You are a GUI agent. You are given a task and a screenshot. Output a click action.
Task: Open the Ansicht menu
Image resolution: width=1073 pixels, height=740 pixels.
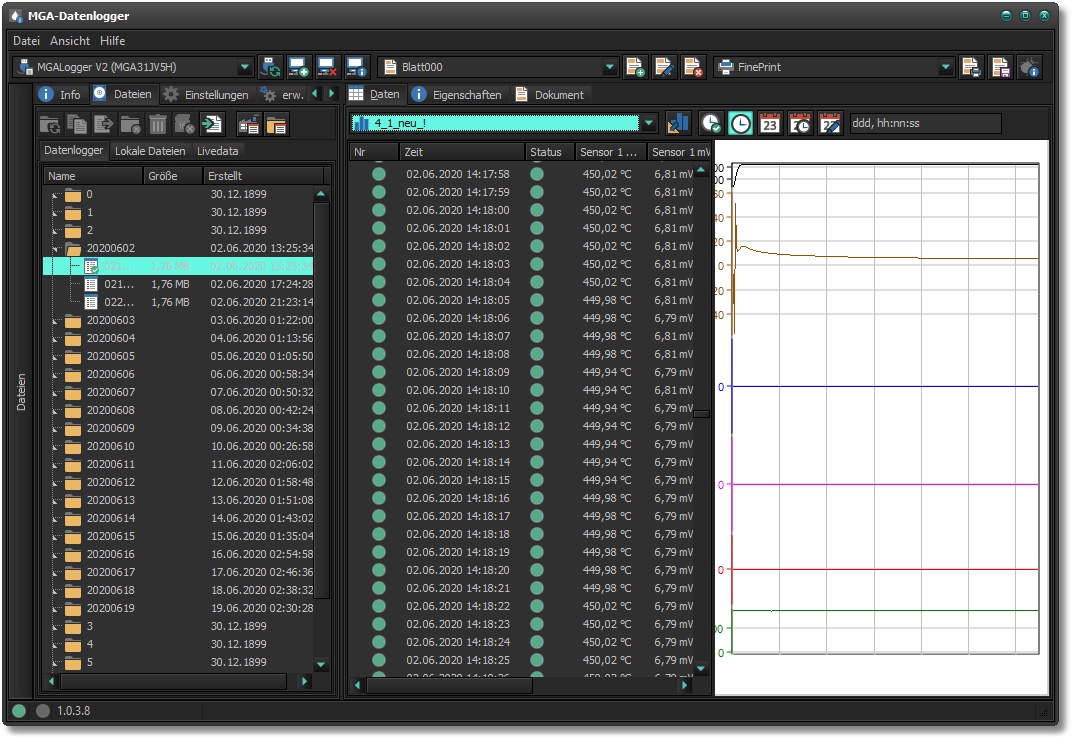tap(70, 41)
